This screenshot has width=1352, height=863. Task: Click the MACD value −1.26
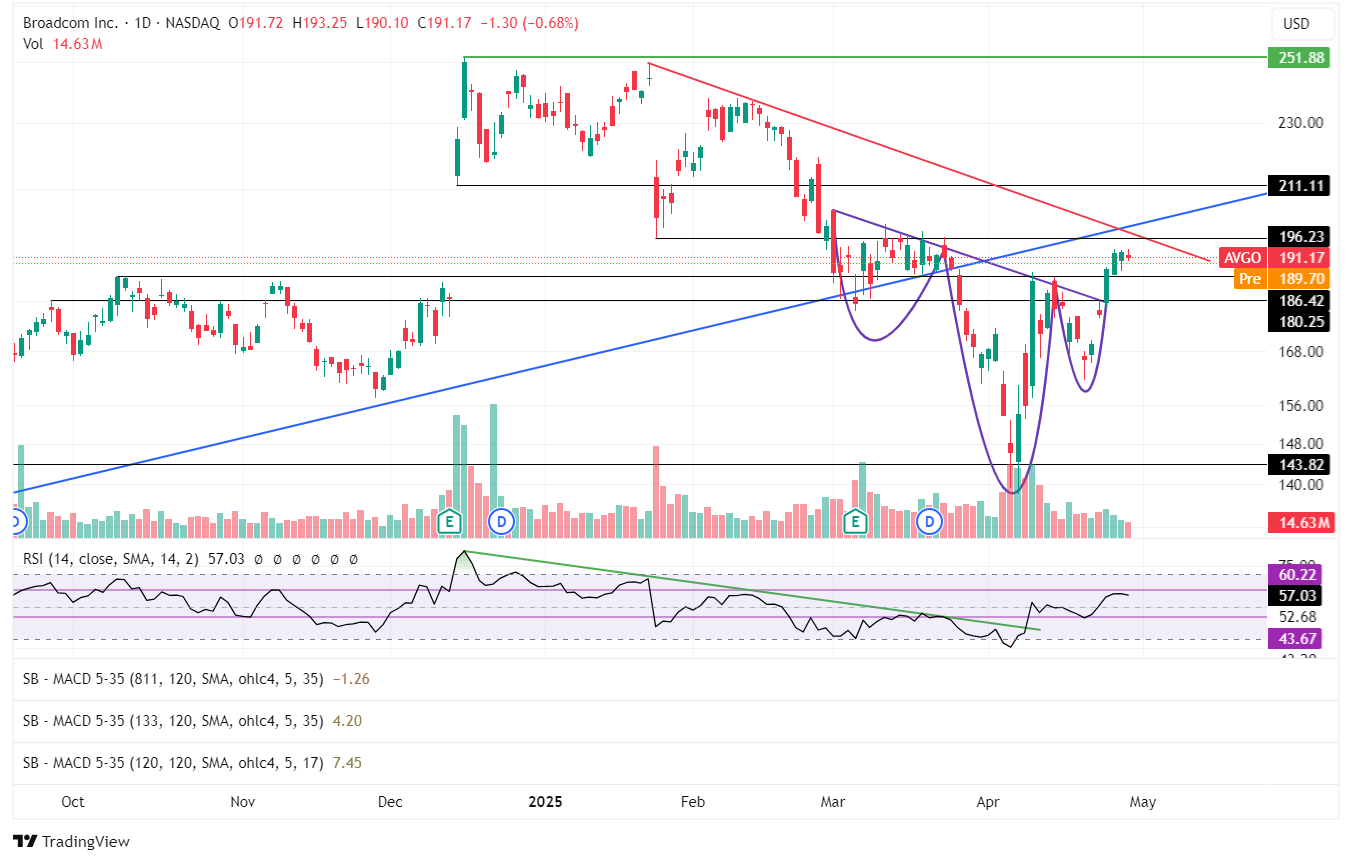350,679
